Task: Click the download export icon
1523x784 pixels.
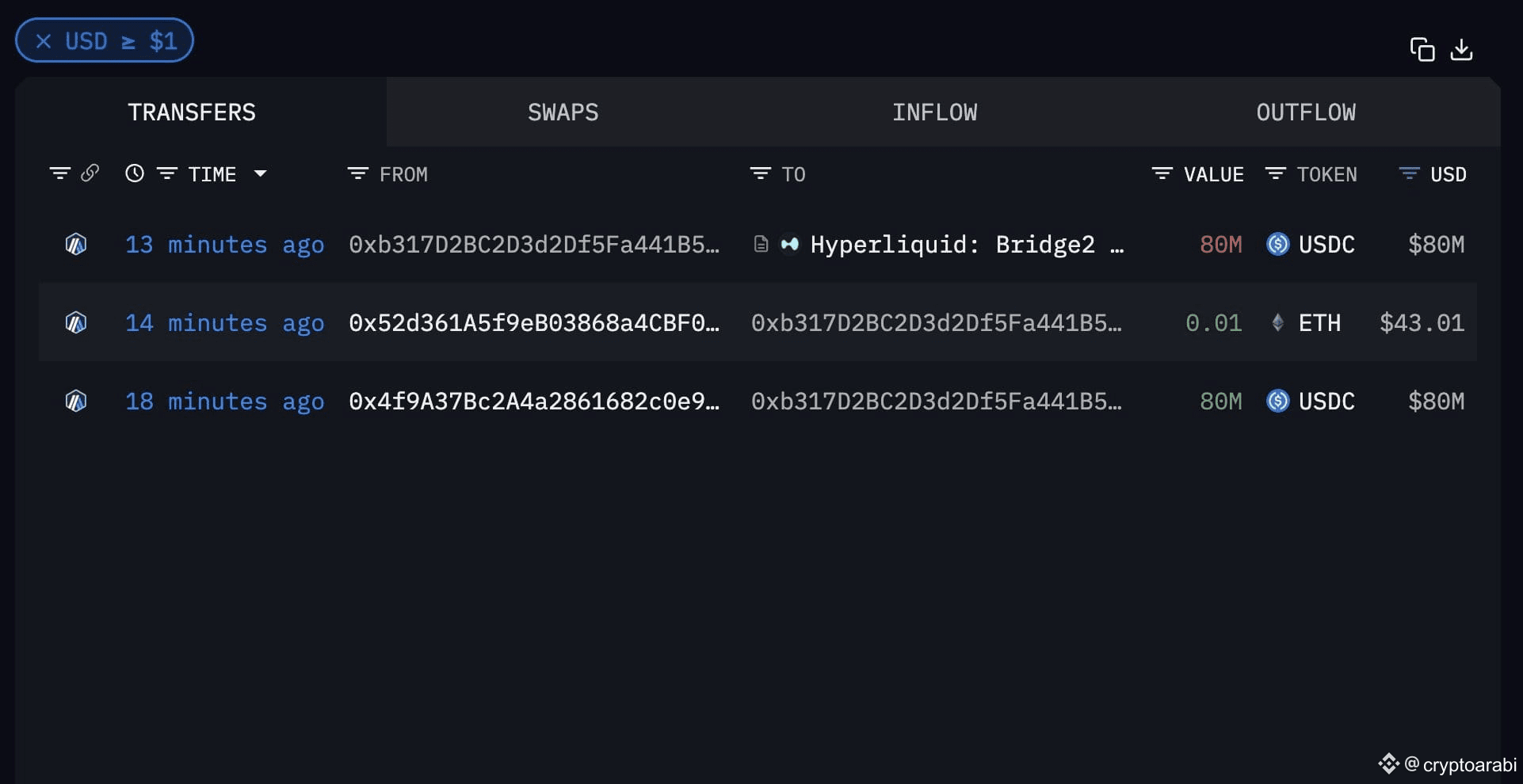Action: 1462,49
